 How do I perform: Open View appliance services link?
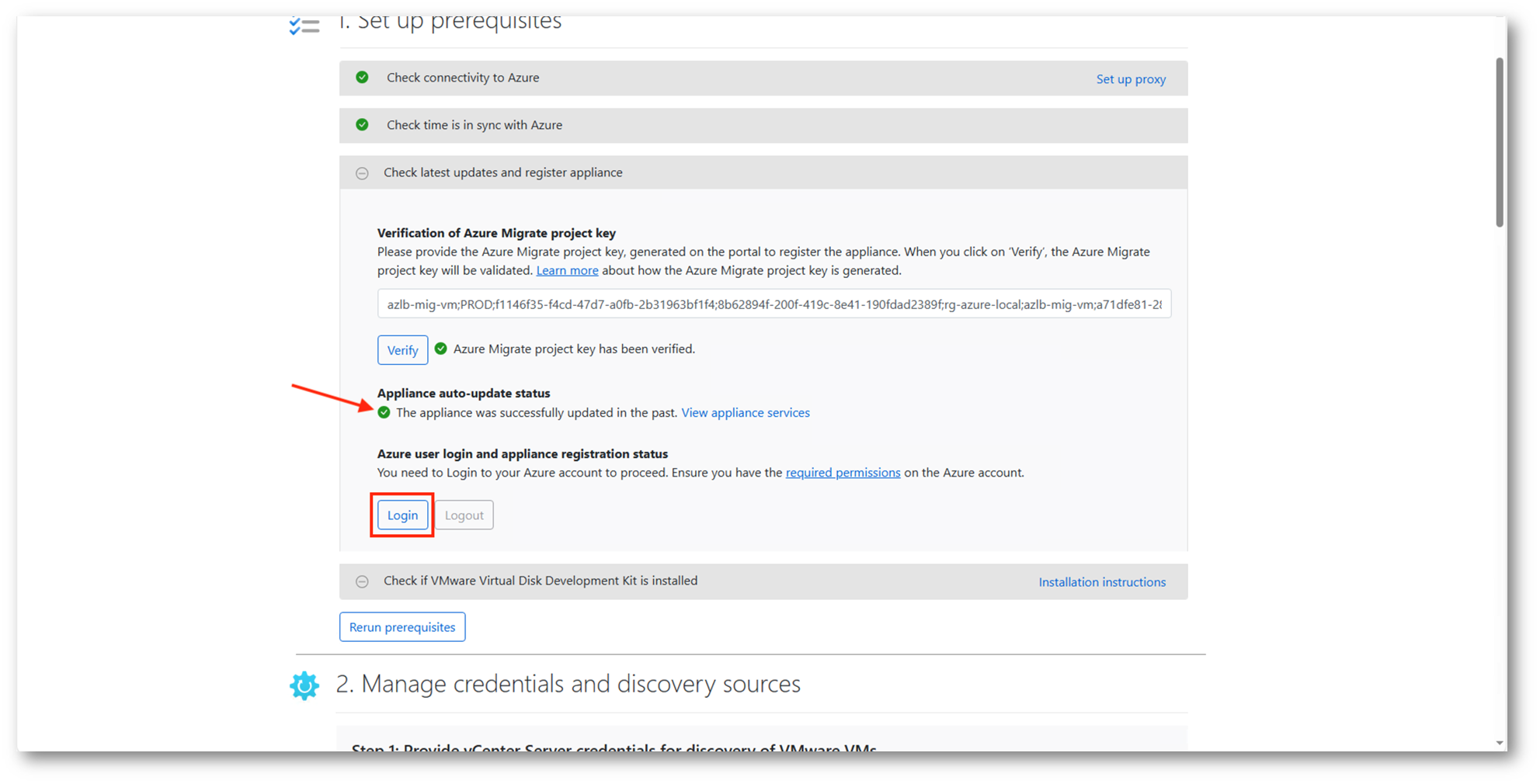[x=745, y=413]
